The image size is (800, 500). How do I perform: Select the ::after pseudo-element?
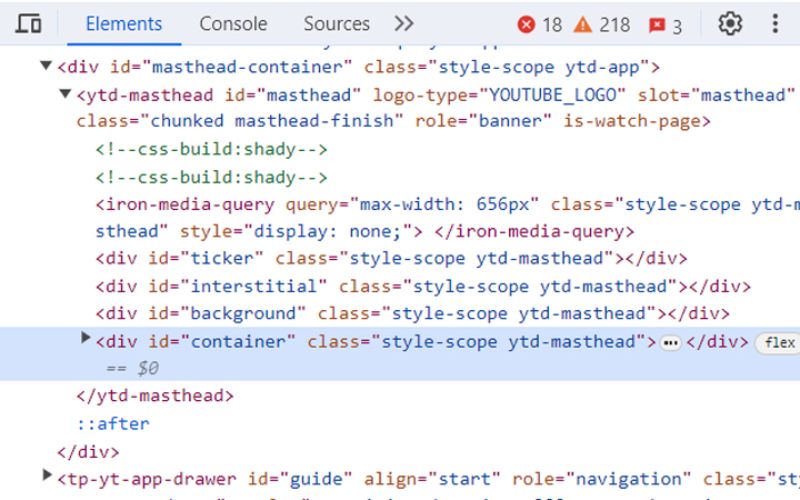tap(113, 424)
